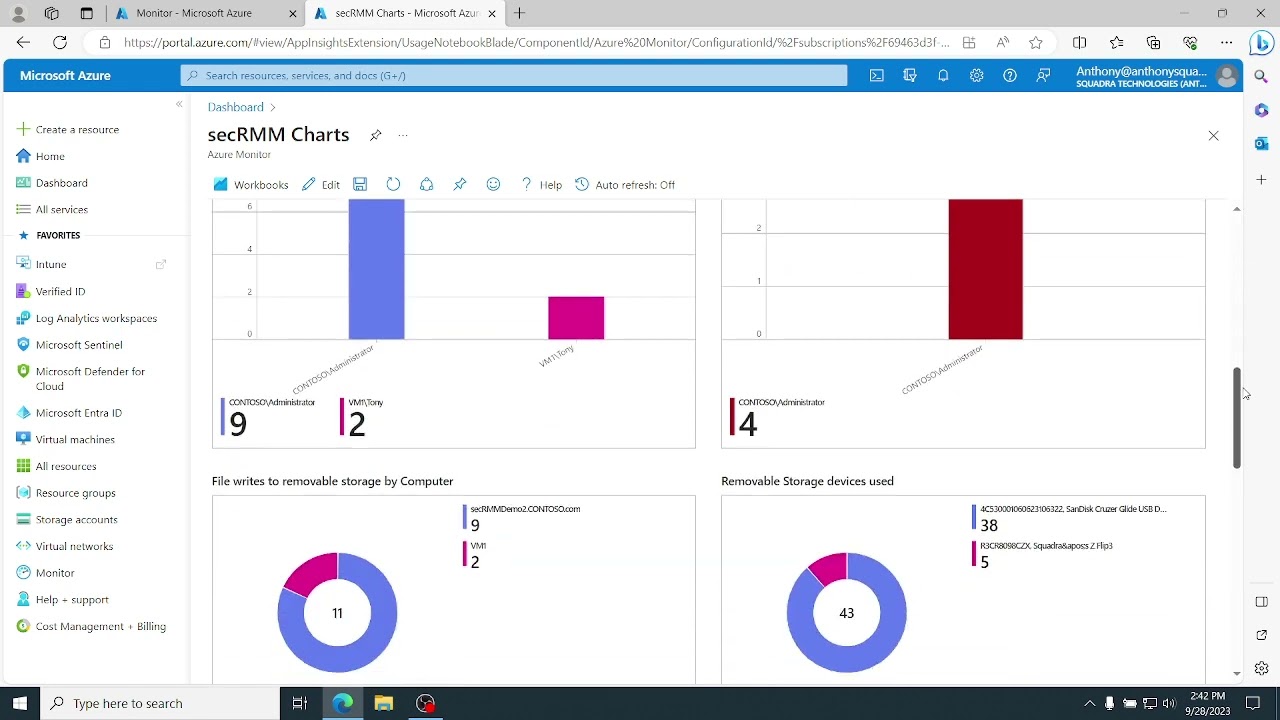Image resolution: width=1280 pixels, height=720 pixels.
Task: Click taskbar search box
Action: [159, 703]
